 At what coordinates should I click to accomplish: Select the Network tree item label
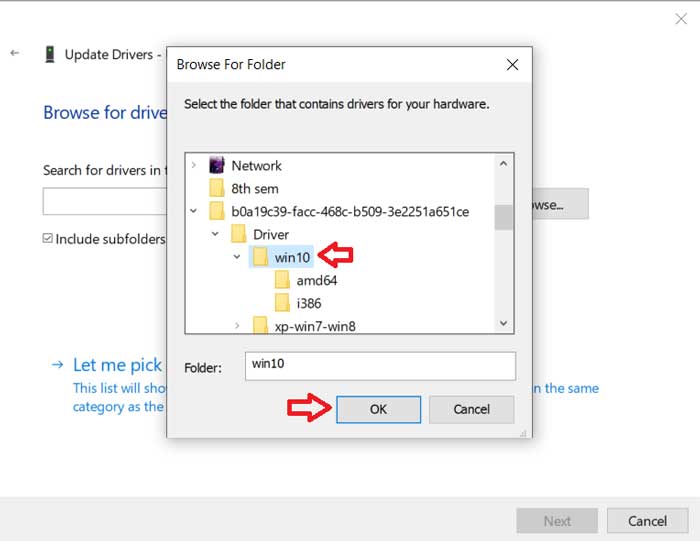coord(256,166)
